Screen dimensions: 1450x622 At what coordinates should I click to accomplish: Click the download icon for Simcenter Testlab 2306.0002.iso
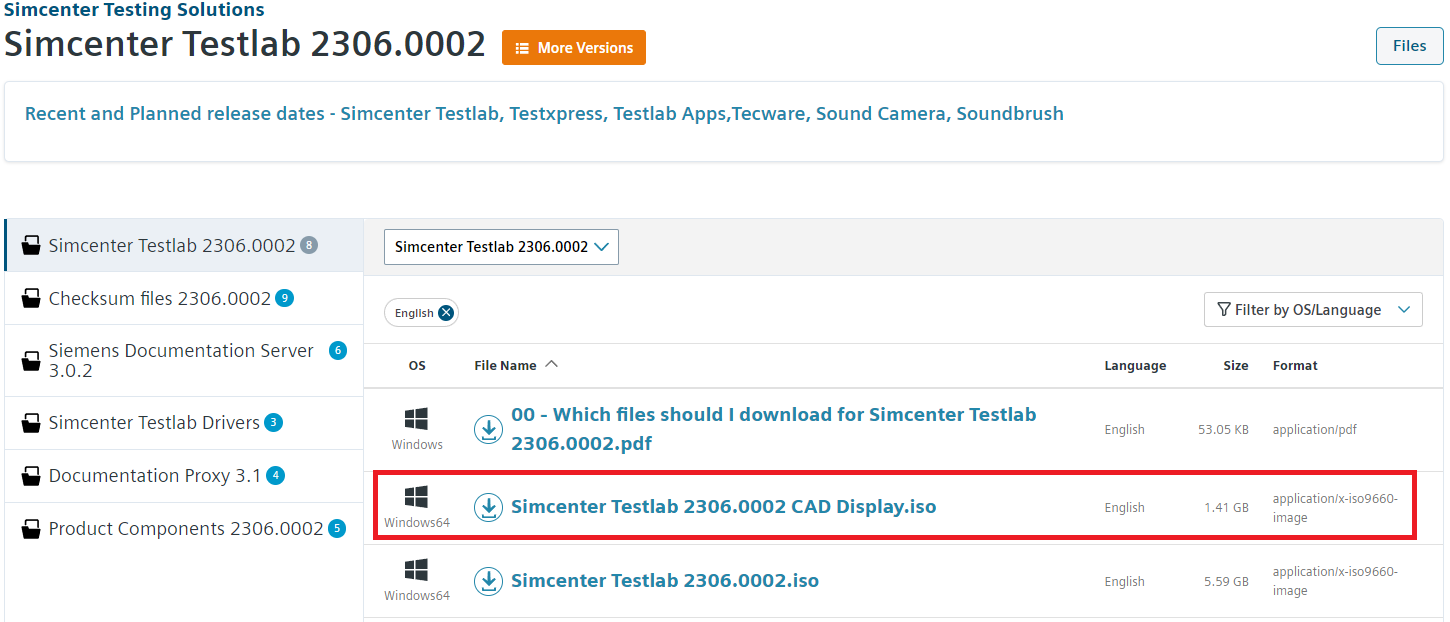pyautogui.click(x=488, y=581)
